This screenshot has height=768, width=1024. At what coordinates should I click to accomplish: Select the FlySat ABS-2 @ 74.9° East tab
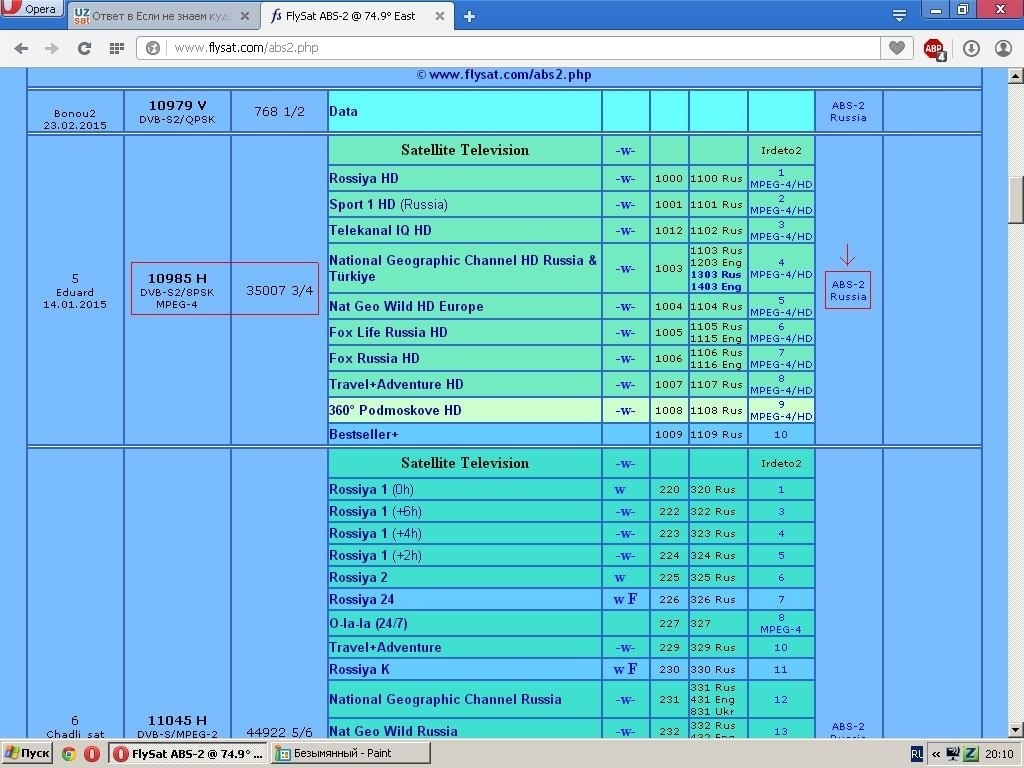coord(358,16)
